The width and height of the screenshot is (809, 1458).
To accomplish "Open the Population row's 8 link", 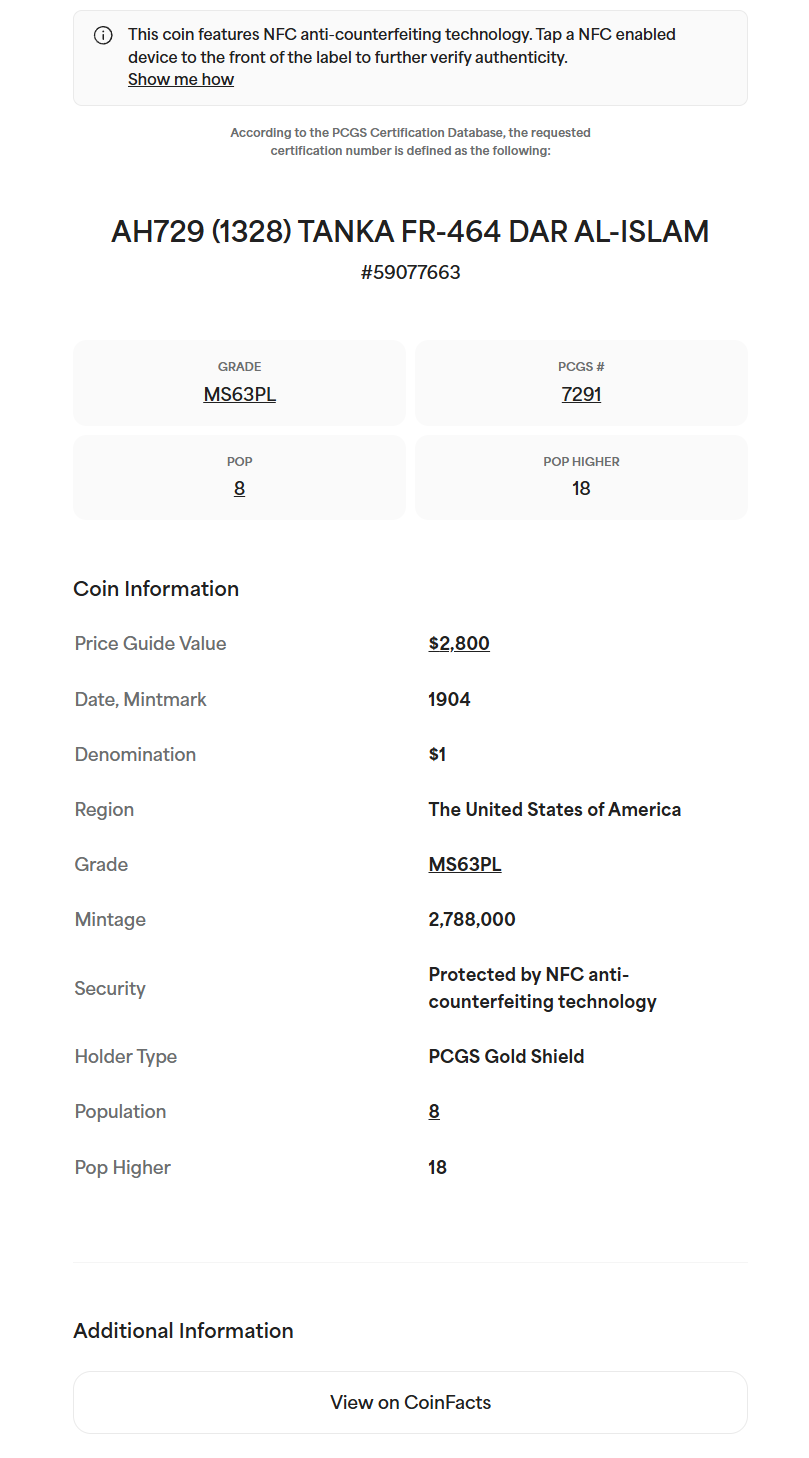I will click(x=434, y=1111).
